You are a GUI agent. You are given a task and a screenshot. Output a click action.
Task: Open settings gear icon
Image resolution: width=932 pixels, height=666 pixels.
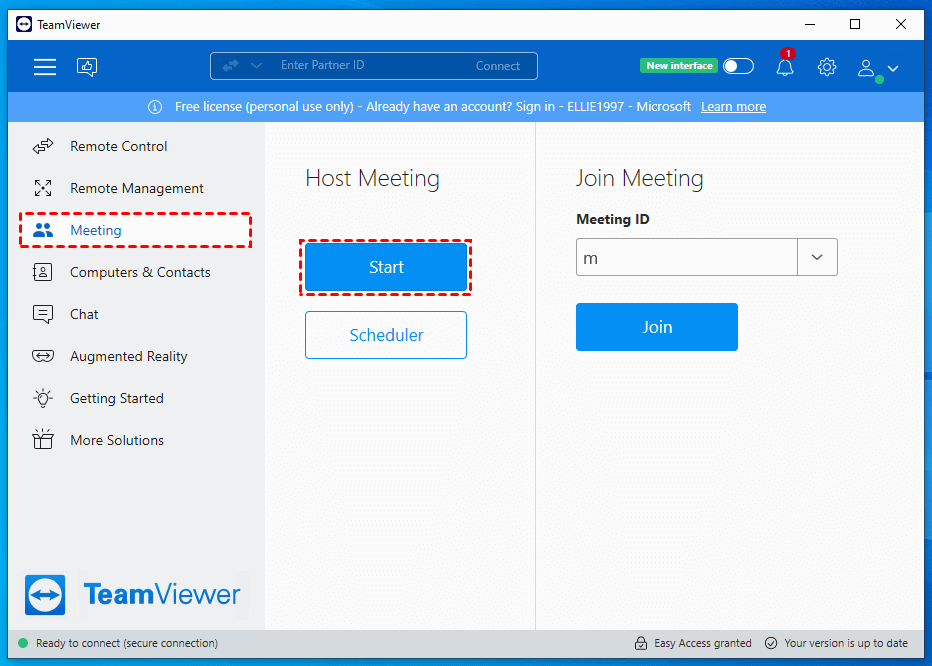826,67
